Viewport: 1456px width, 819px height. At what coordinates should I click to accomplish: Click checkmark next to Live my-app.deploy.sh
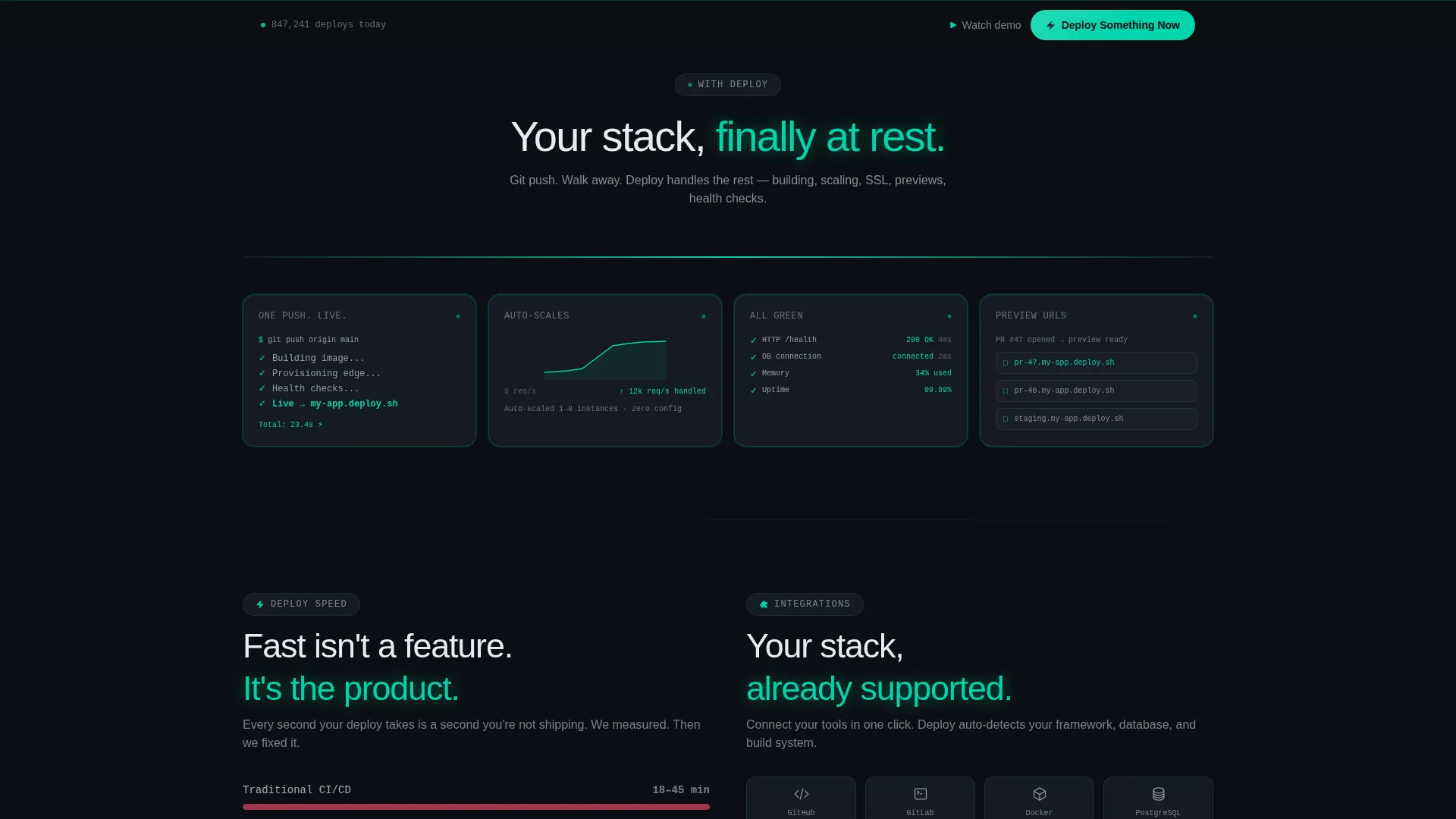pos(262,403)
